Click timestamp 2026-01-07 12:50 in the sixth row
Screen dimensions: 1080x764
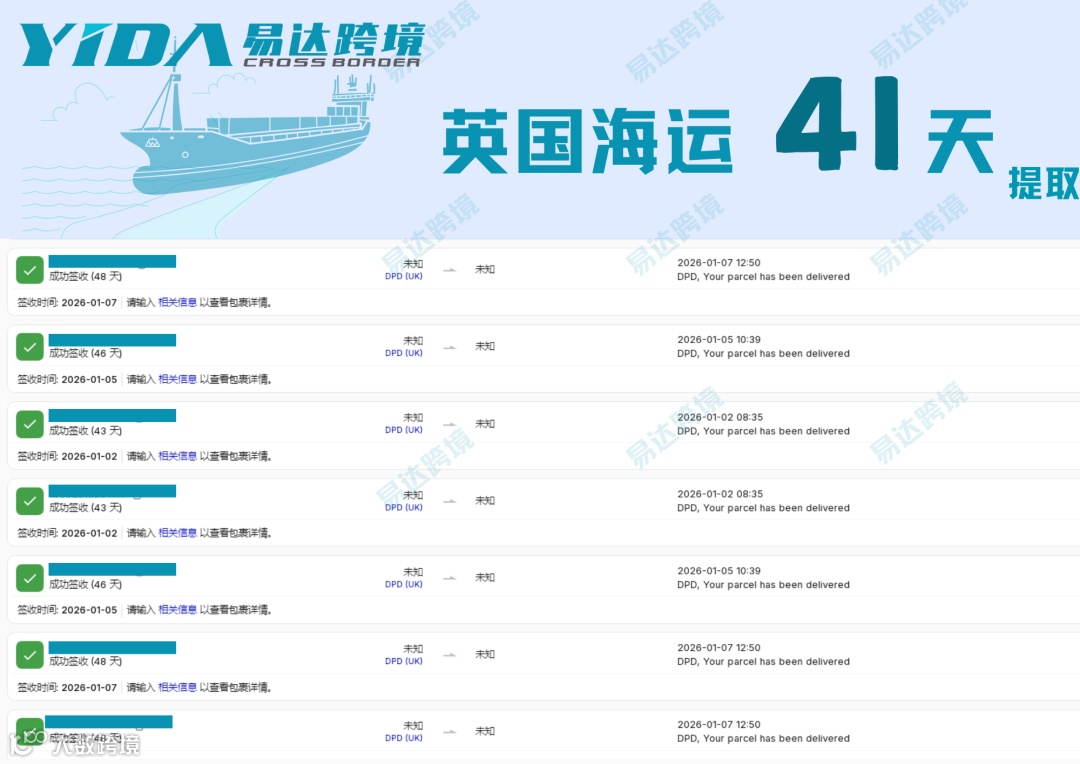click(718, 648)
